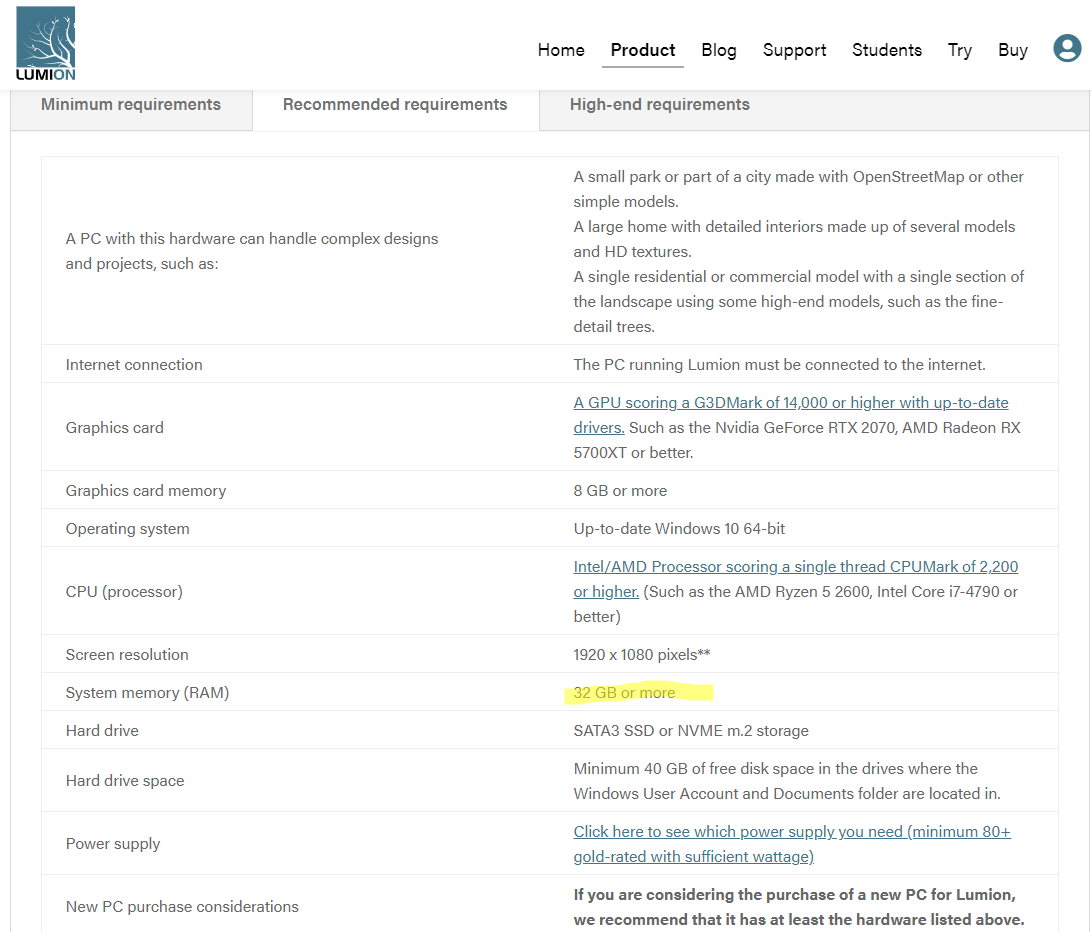Screen dimensions: 1092x932
Task: Click the highlighted '32 GB or more' text
Action: [624, 692]
